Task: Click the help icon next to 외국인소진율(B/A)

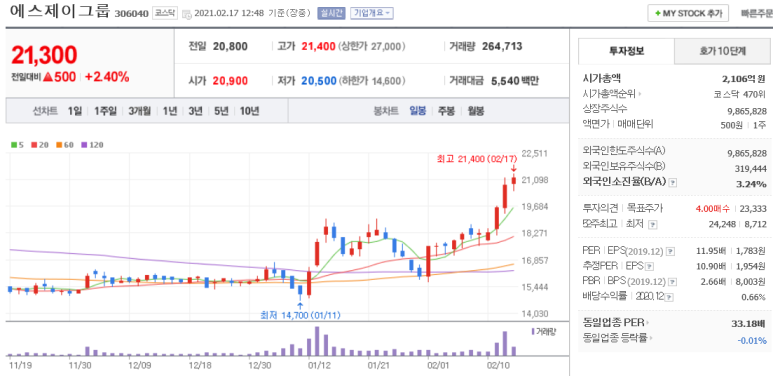Action: click(673, 182)
